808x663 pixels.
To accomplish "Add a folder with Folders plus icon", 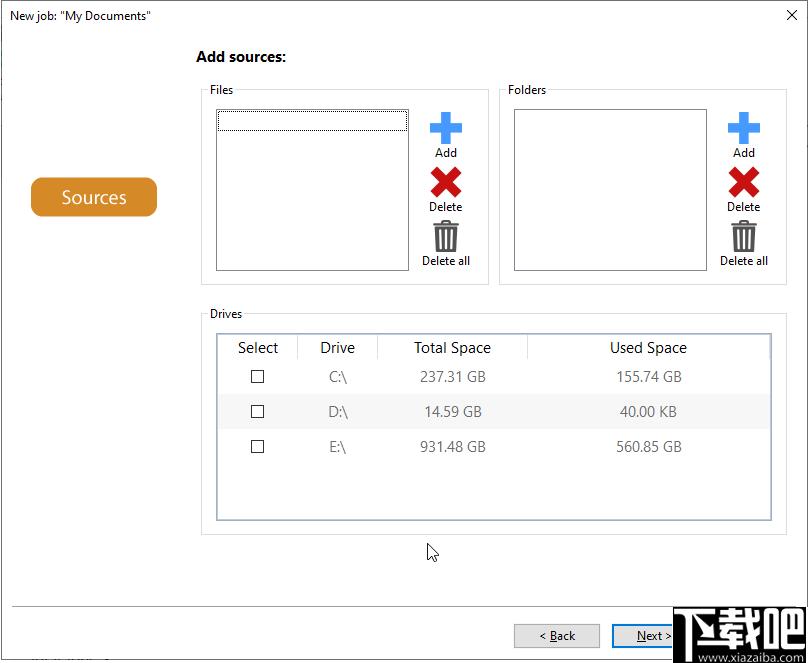I will 744,128.
